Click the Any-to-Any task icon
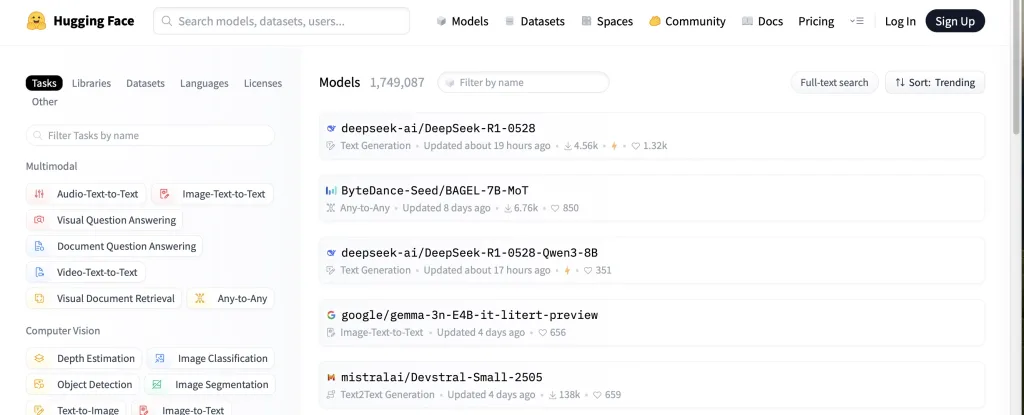 (x=200, y=299)
